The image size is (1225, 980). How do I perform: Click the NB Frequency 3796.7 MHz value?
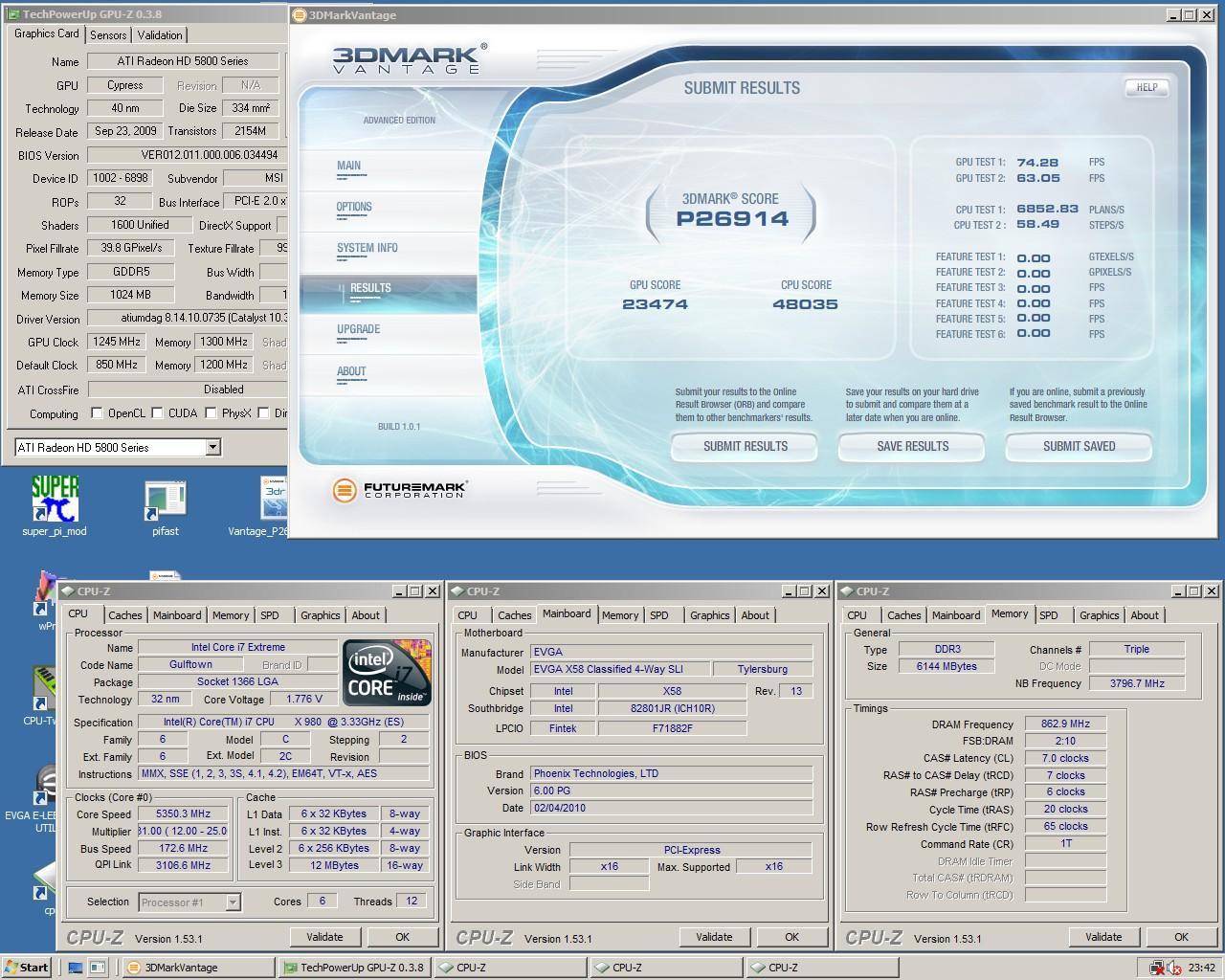coord(1137,683)
